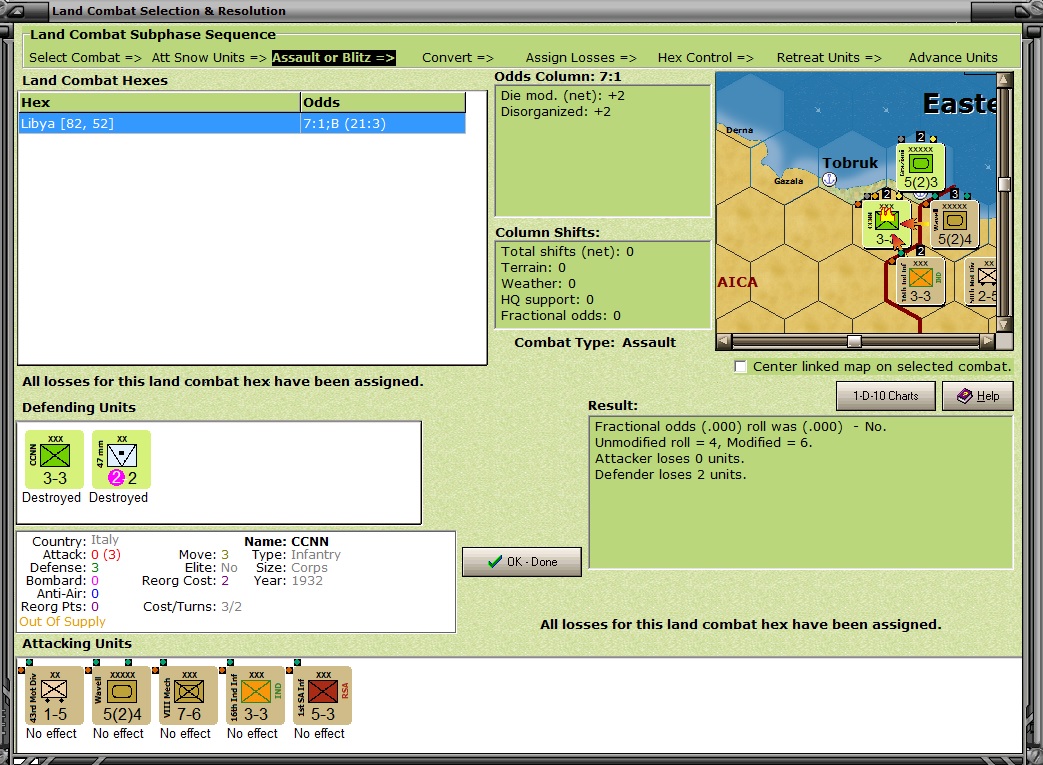Enable center linked map on selected combat
Screen dimensions: 1043x765
[x=740, y=367]
